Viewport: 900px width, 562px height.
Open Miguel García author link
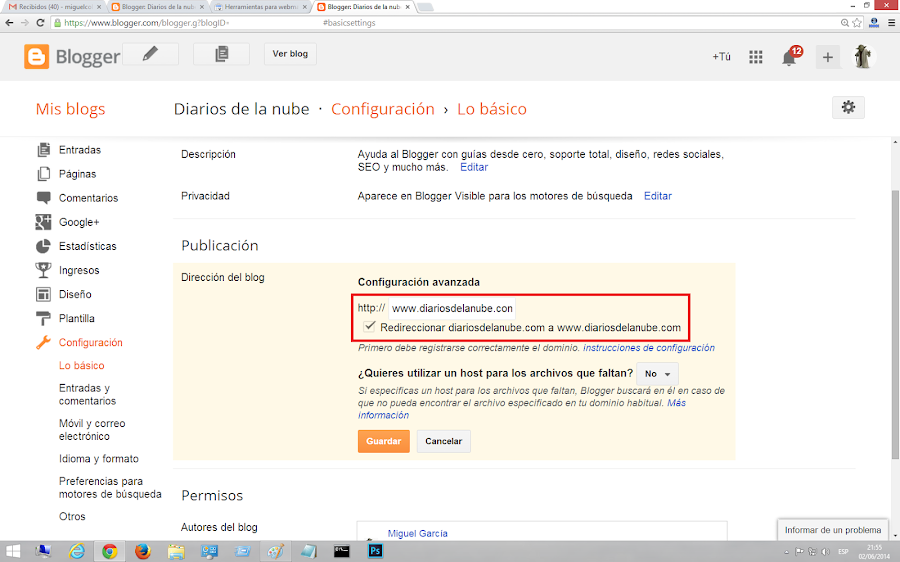(x=418, y=533)
